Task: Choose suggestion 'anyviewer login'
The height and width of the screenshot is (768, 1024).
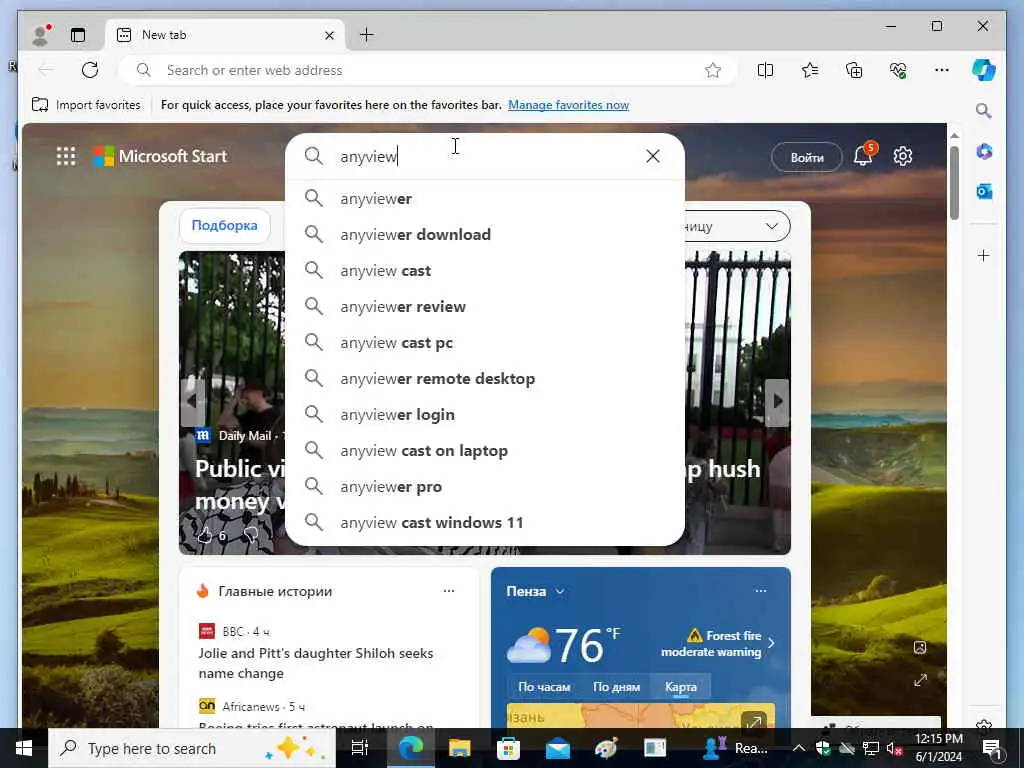Action: [x=485, y=415]
